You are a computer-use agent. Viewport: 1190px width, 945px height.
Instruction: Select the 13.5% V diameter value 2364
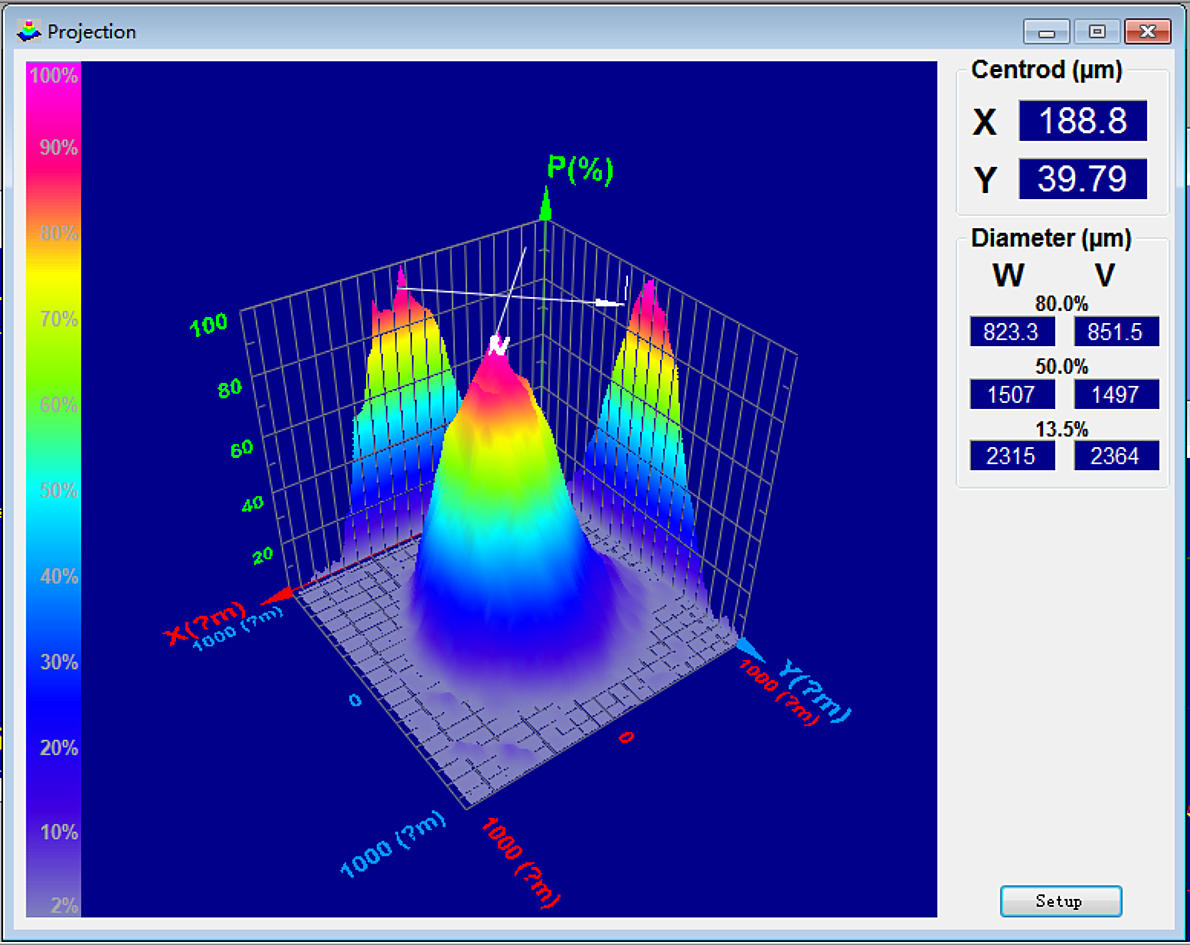click(1116, 456)
